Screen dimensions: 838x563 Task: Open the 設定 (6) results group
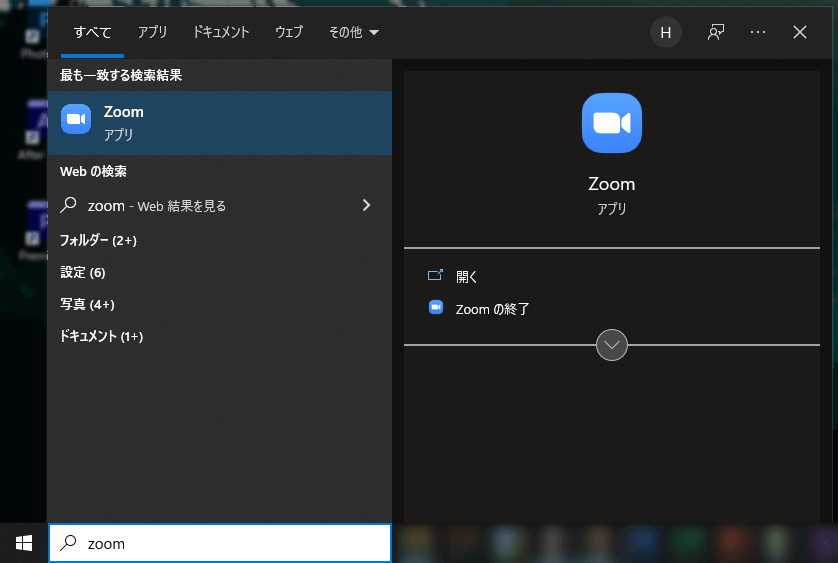coord(82,272)
